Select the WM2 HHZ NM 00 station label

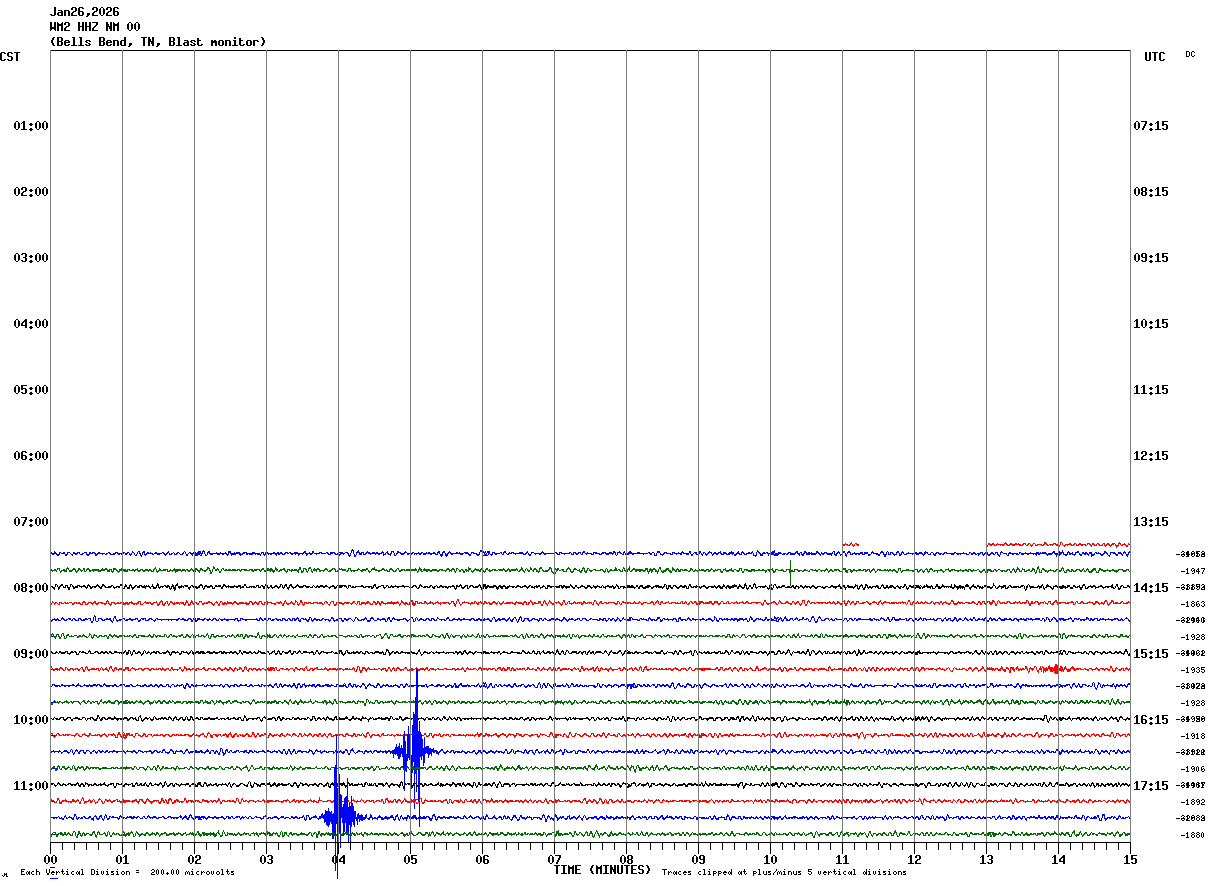[x=95, y=27]
